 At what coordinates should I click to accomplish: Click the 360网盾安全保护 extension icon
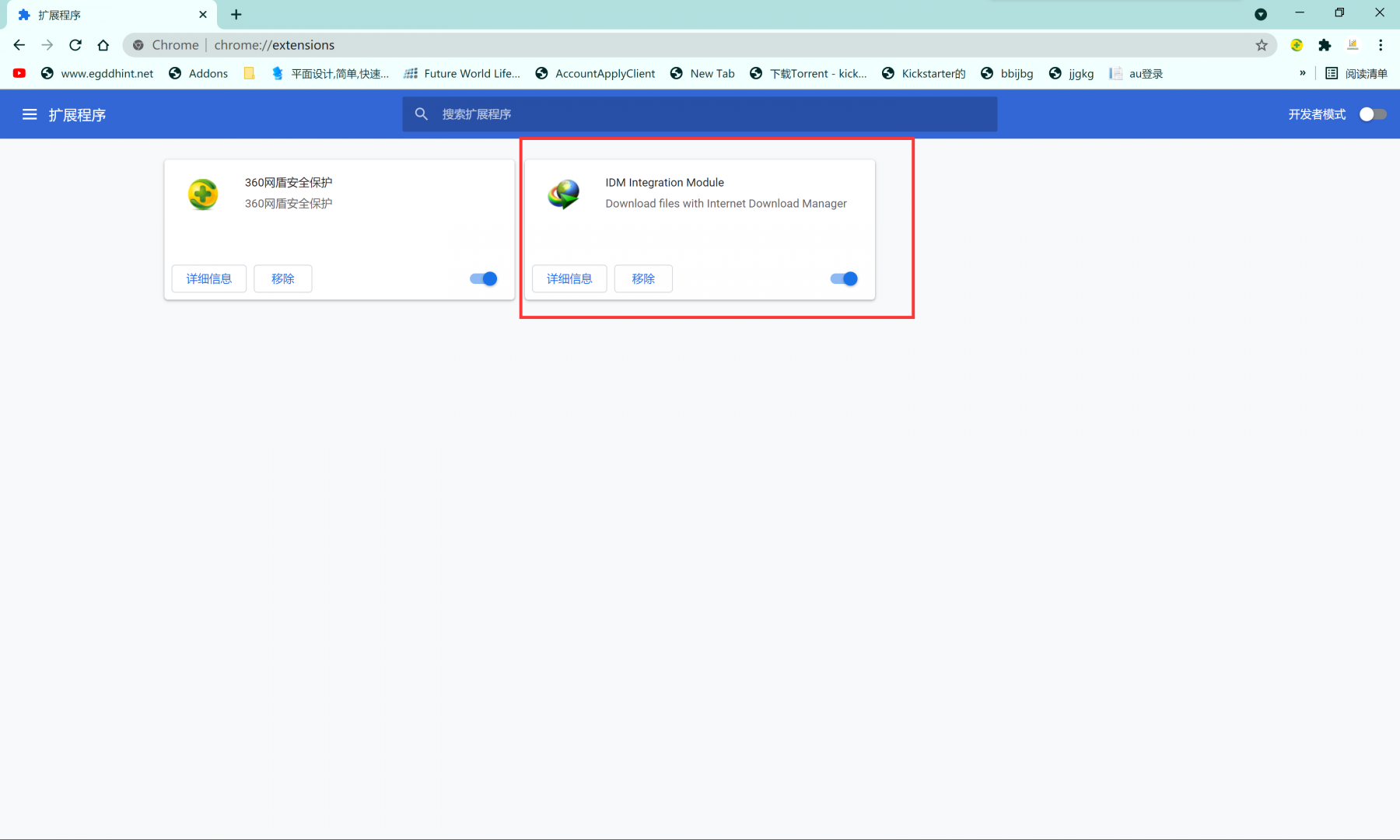(x=203, y=194)
